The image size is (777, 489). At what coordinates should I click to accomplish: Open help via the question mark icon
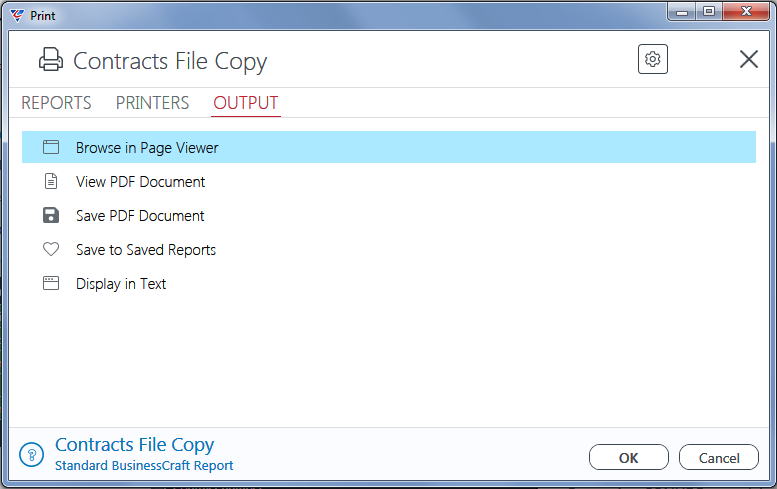coord(32,454)
